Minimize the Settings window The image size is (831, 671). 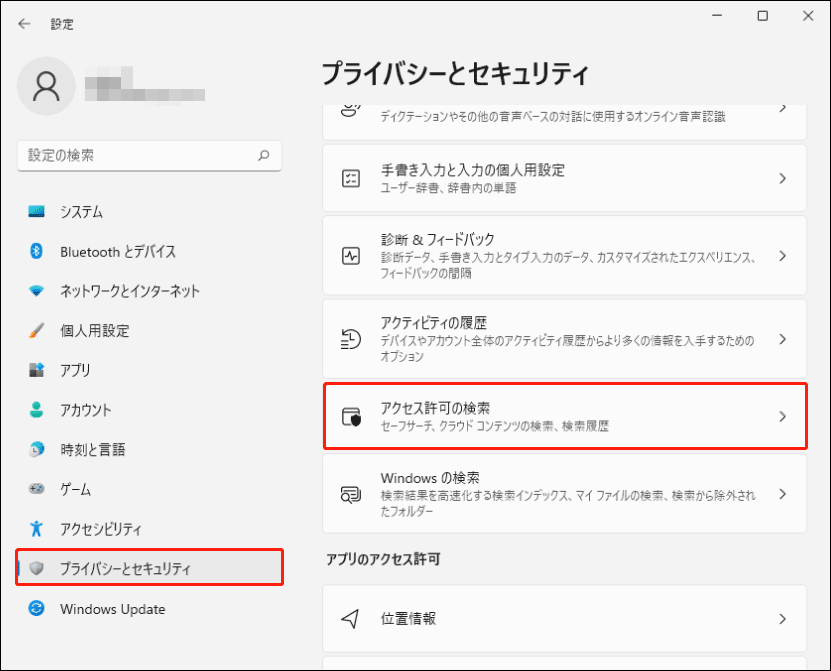pyautogui.click(x=717, y=16)
